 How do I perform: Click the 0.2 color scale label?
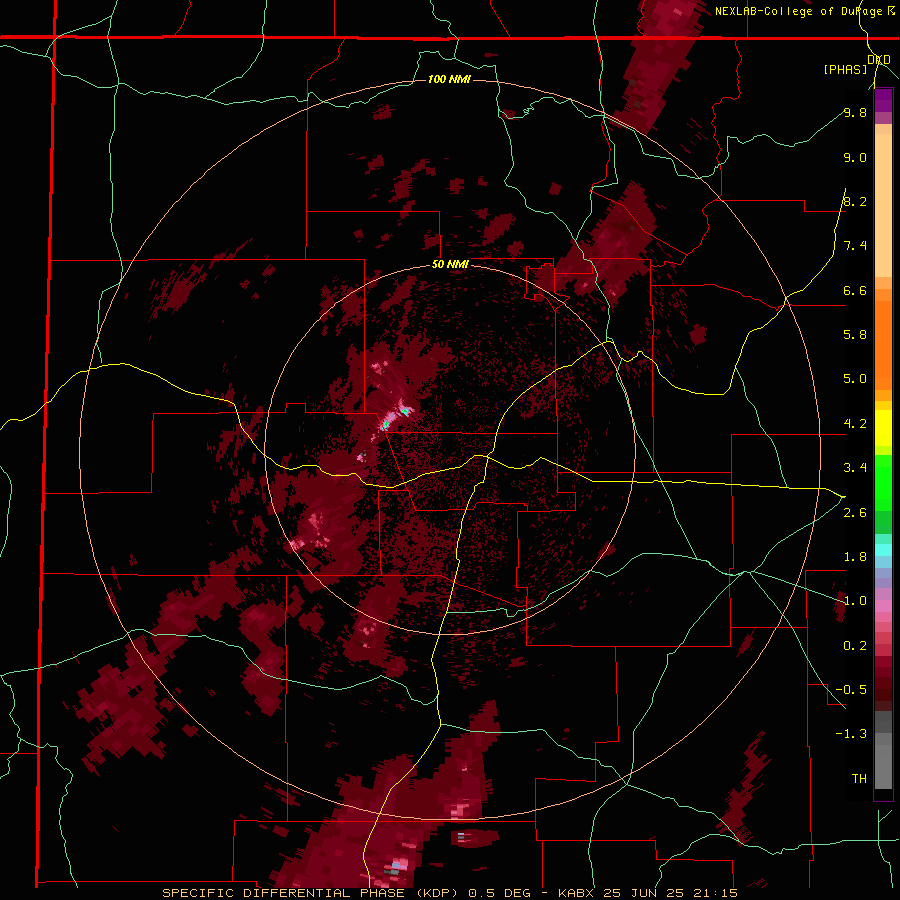855,646
